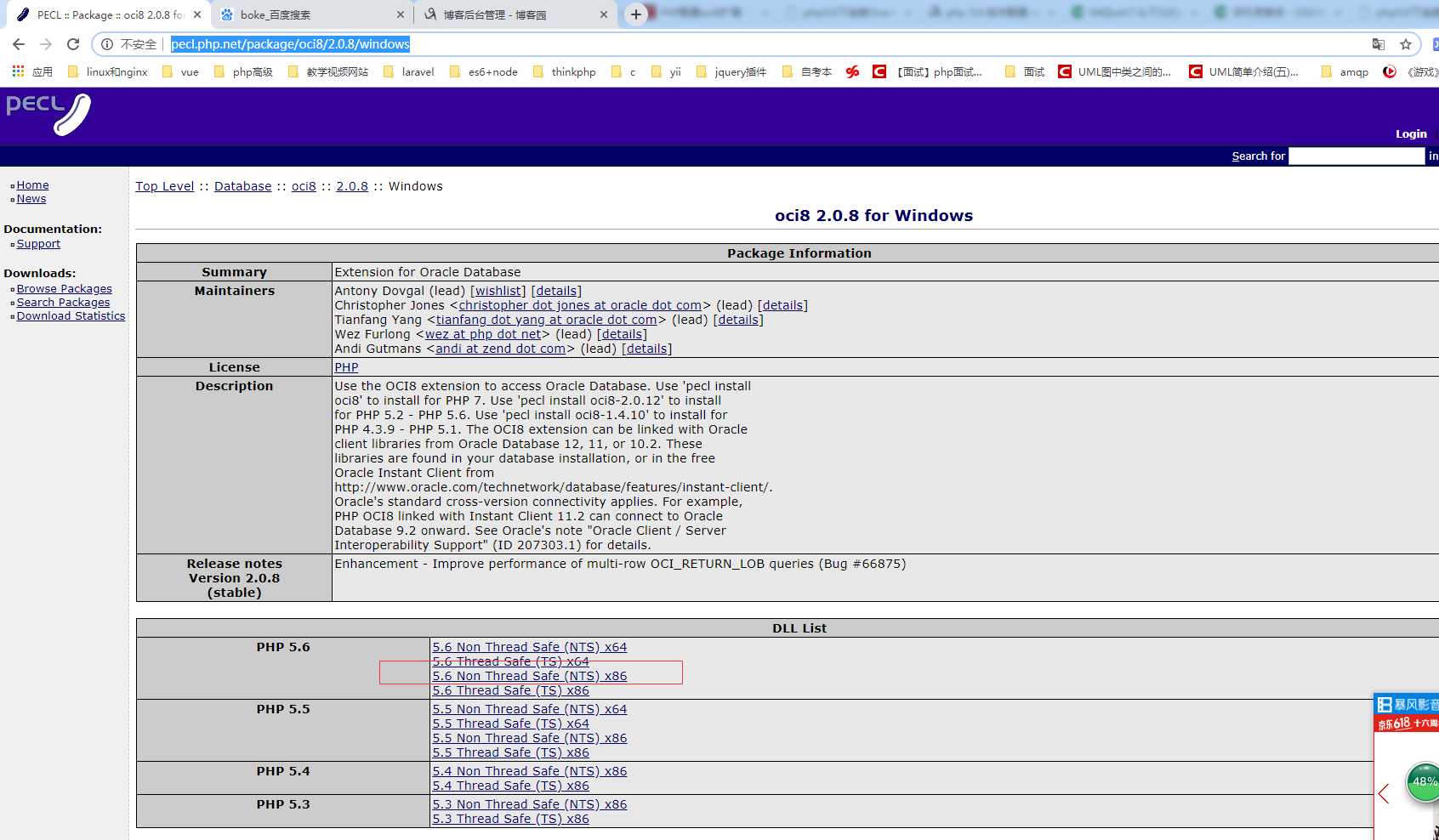Image resolution: width=1439 pixels, height=840 pixels.
Task: Go back using browser back arrow
Action: tap(19, 44)
